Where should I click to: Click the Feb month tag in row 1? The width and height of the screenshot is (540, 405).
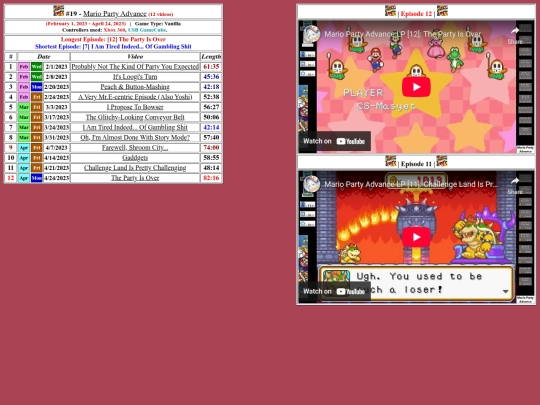(24, 66)
